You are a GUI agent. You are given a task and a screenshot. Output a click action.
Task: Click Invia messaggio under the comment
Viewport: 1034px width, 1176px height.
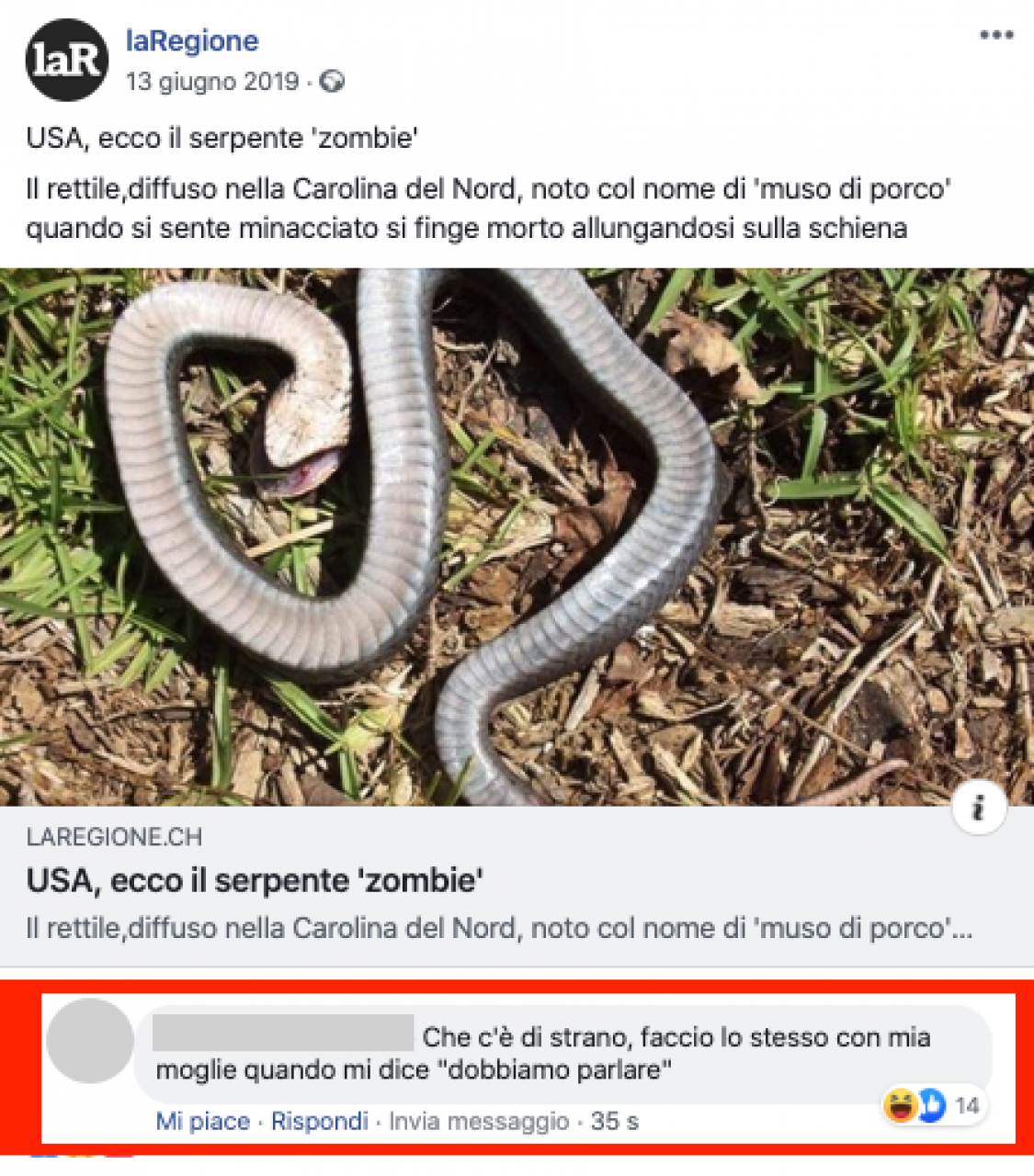479,1121
